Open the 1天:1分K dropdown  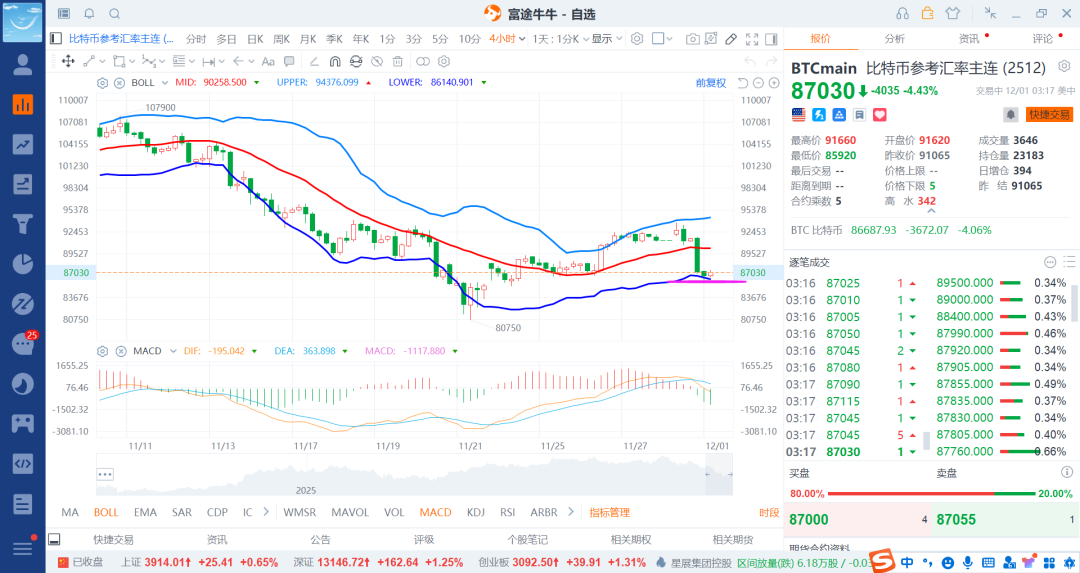click(x=561, y=39)
